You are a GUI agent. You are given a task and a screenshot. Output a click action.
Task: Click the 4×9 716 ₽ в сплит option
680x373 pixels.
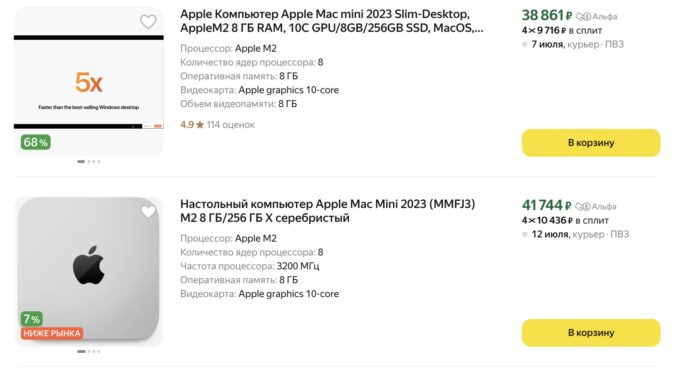[x=562, y=30]
